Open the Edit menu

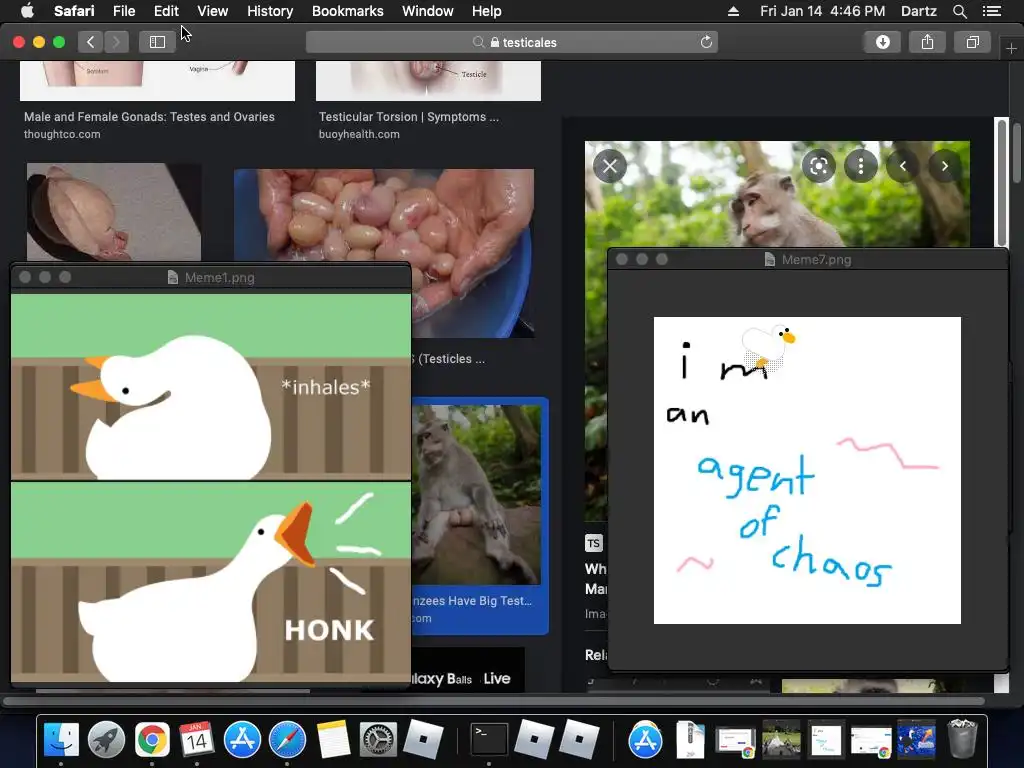(x=166, y=11)
